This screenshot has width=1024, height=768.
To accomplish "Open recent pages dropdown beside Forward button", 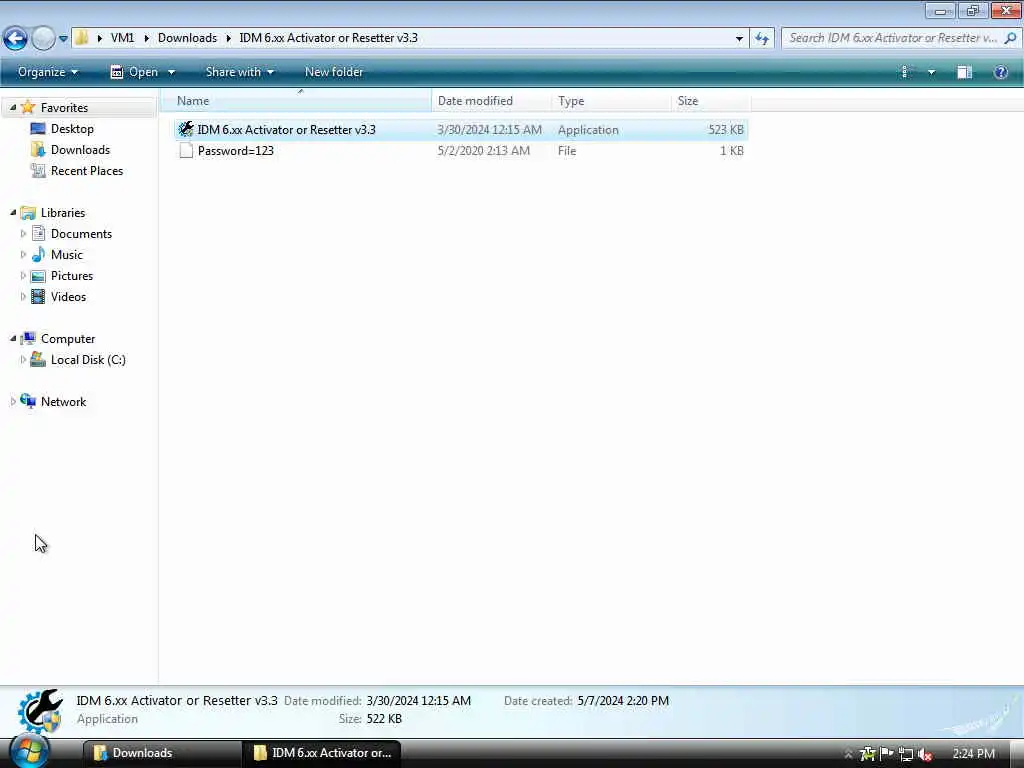I will tap(63, 39).
